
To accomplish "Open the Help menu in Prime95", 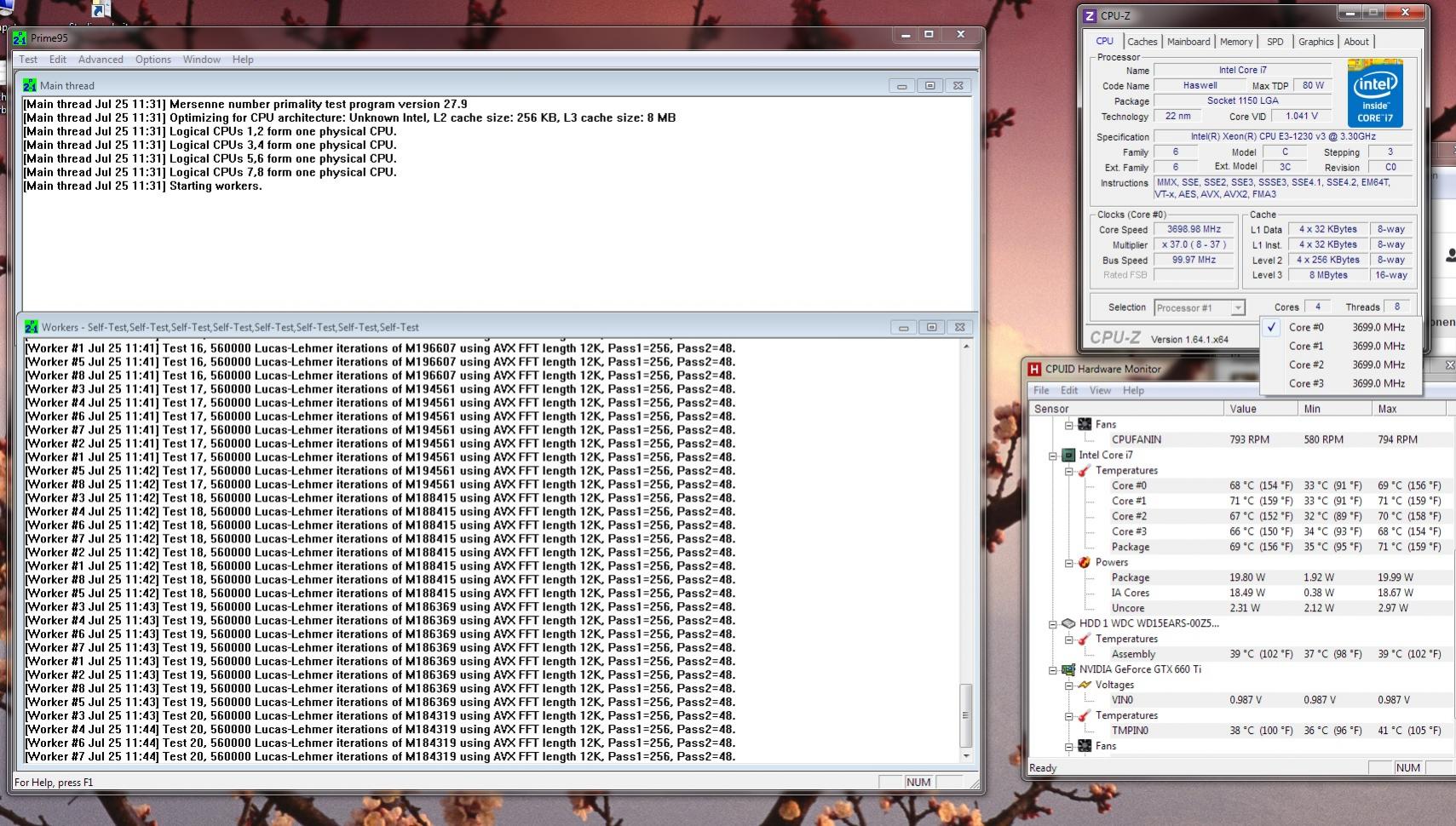I will (x=243, y=60).
